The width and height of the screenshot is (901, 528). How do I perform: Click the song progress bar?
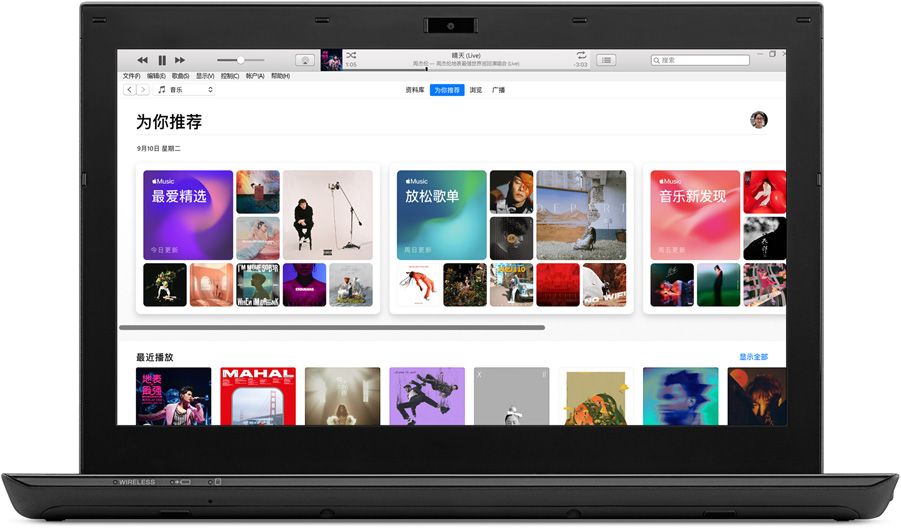(x=465, y=69)
